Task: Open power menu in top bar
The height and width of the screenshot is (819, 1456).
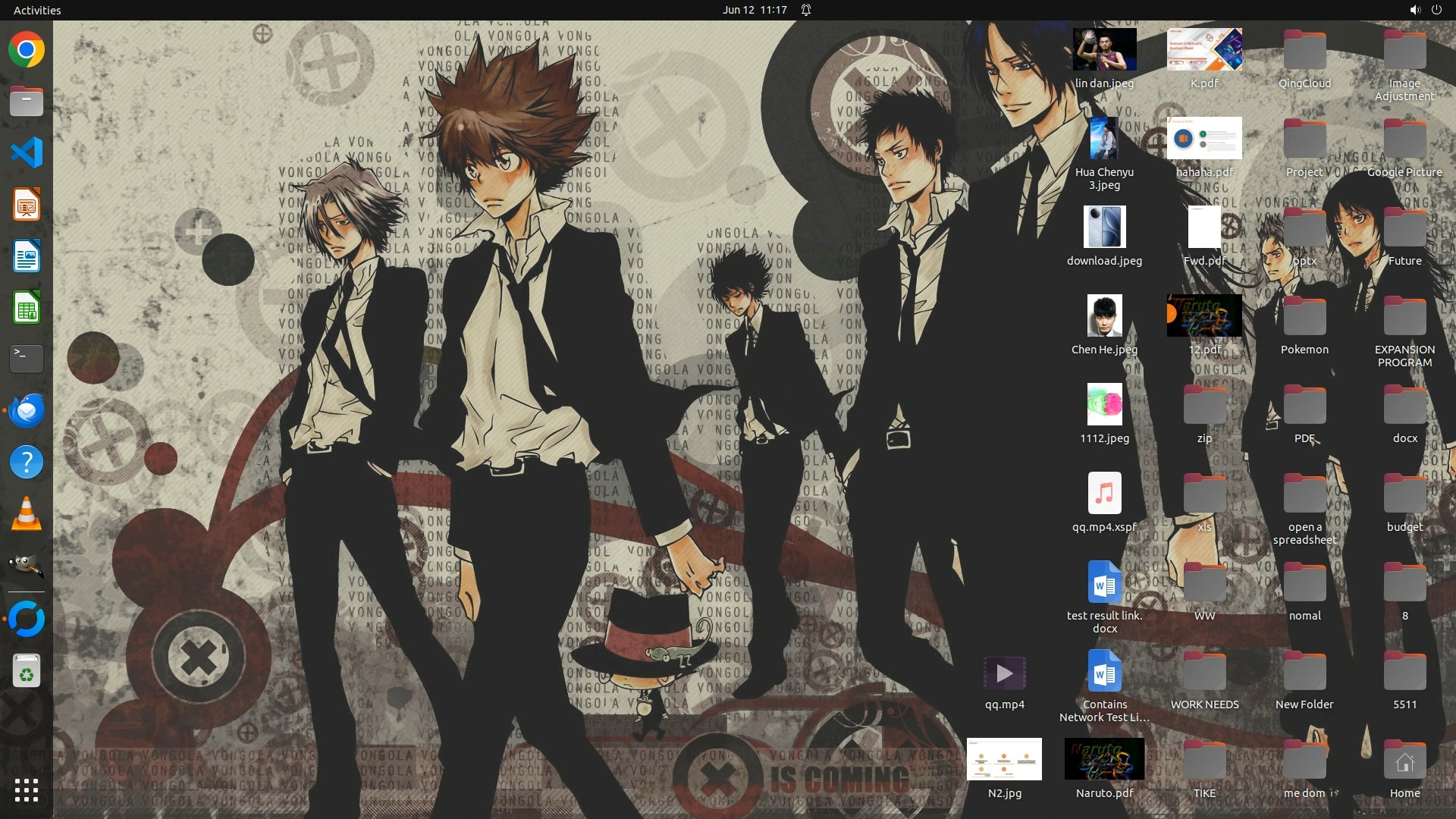Action: [x=1436, y=10]
